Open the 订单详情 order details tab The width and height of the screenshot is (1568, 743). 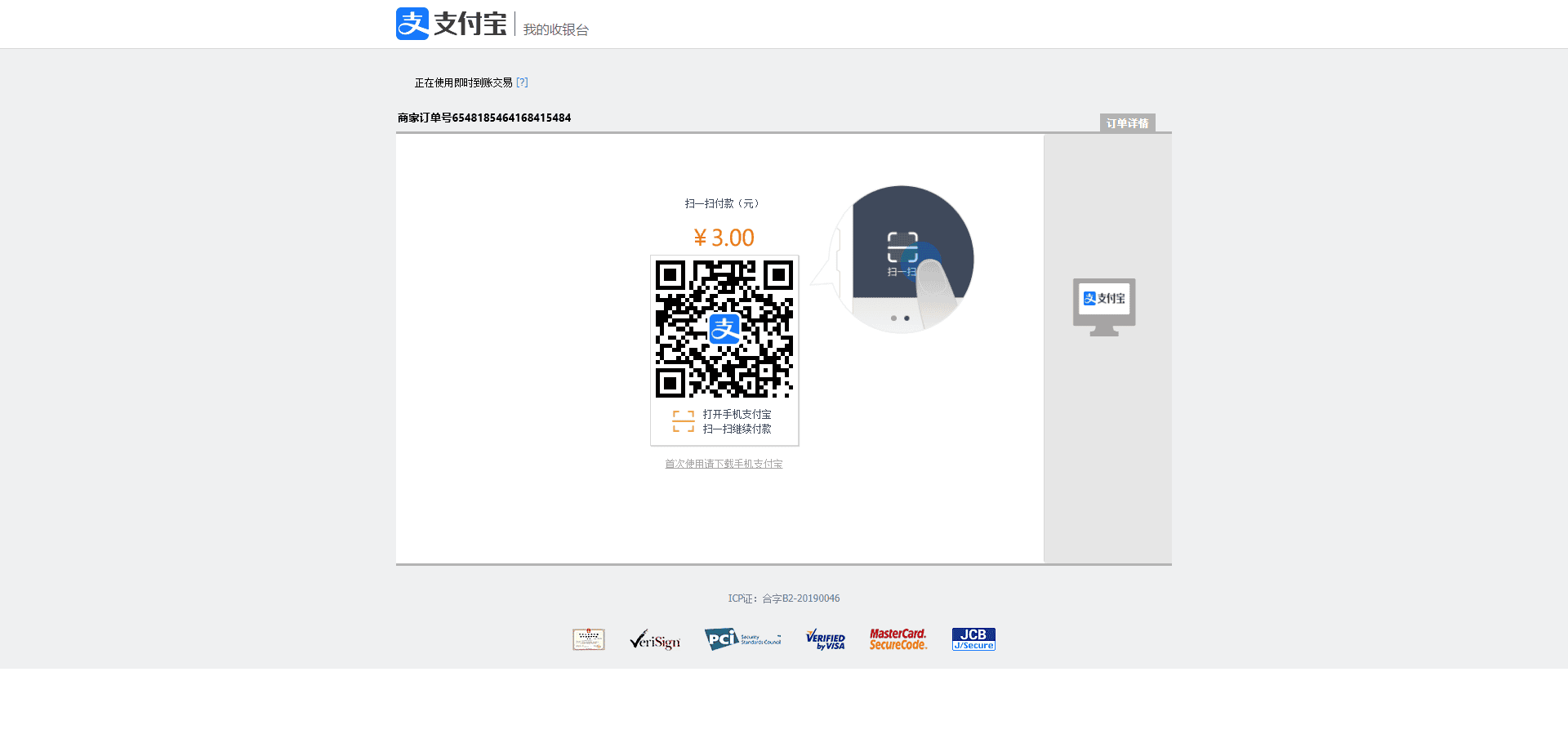coord(1127,123)
